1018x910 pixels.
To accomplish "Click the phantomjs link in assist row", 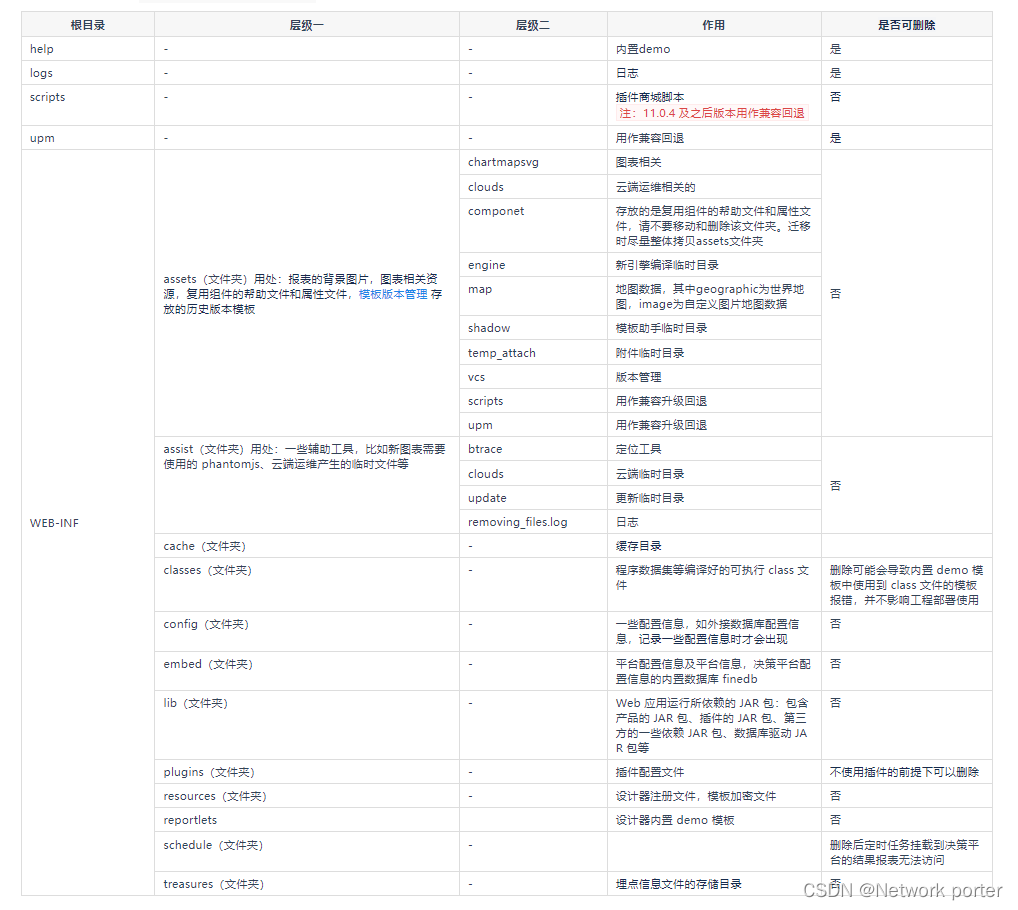I will coord(232,463).
